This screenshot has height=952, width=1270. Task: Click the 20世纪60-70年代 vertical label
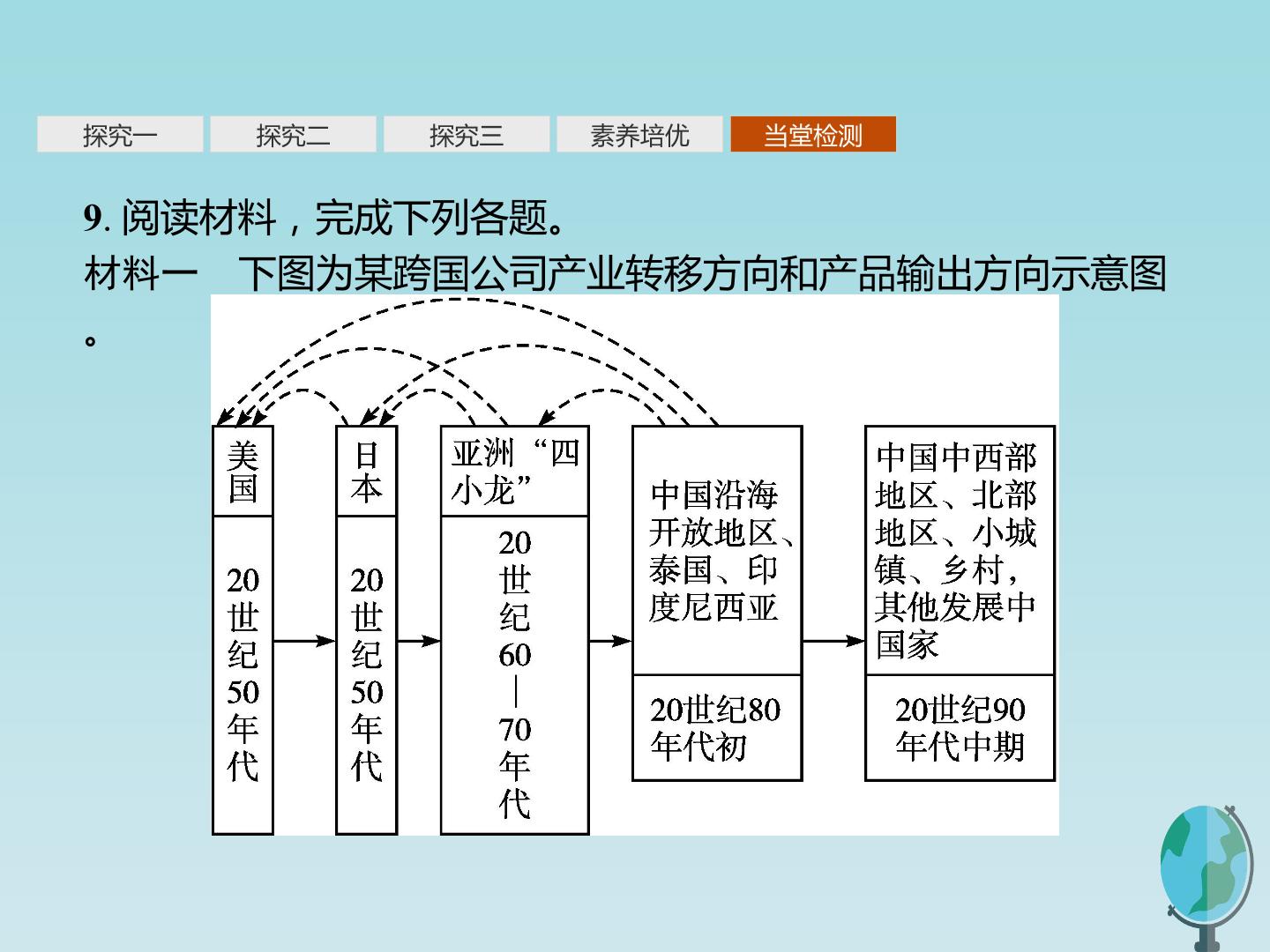(514, 675)
